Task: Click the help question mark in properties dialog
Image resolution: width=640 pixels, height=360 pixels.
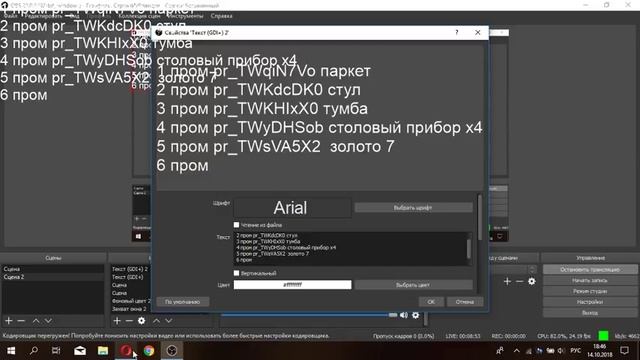Action: click(457, 32)
